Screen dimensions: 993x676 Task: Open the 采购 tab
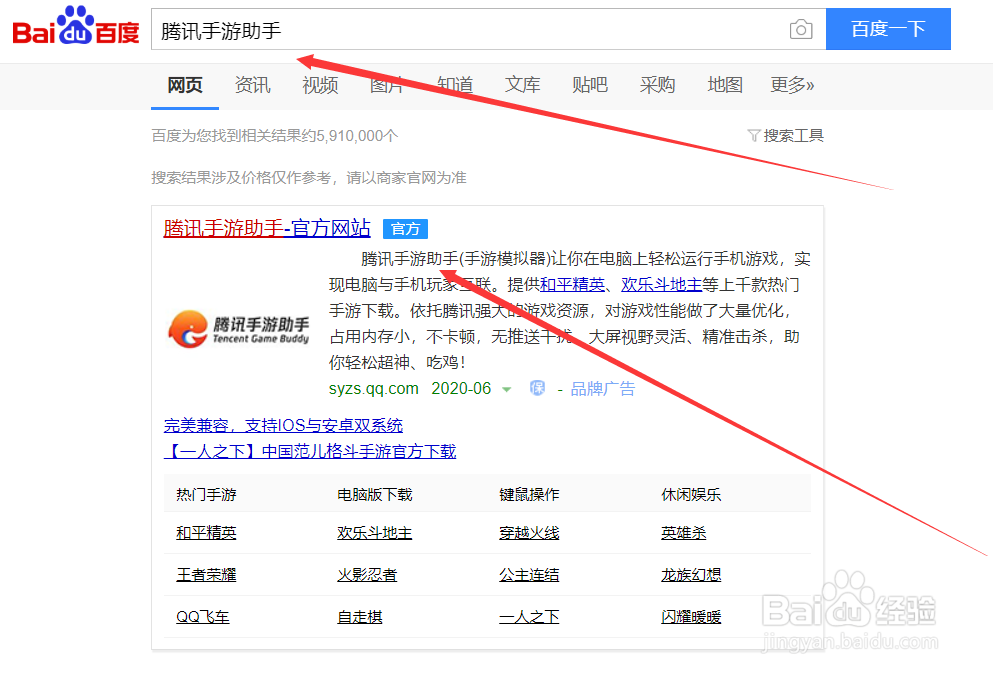coord(657,85)
